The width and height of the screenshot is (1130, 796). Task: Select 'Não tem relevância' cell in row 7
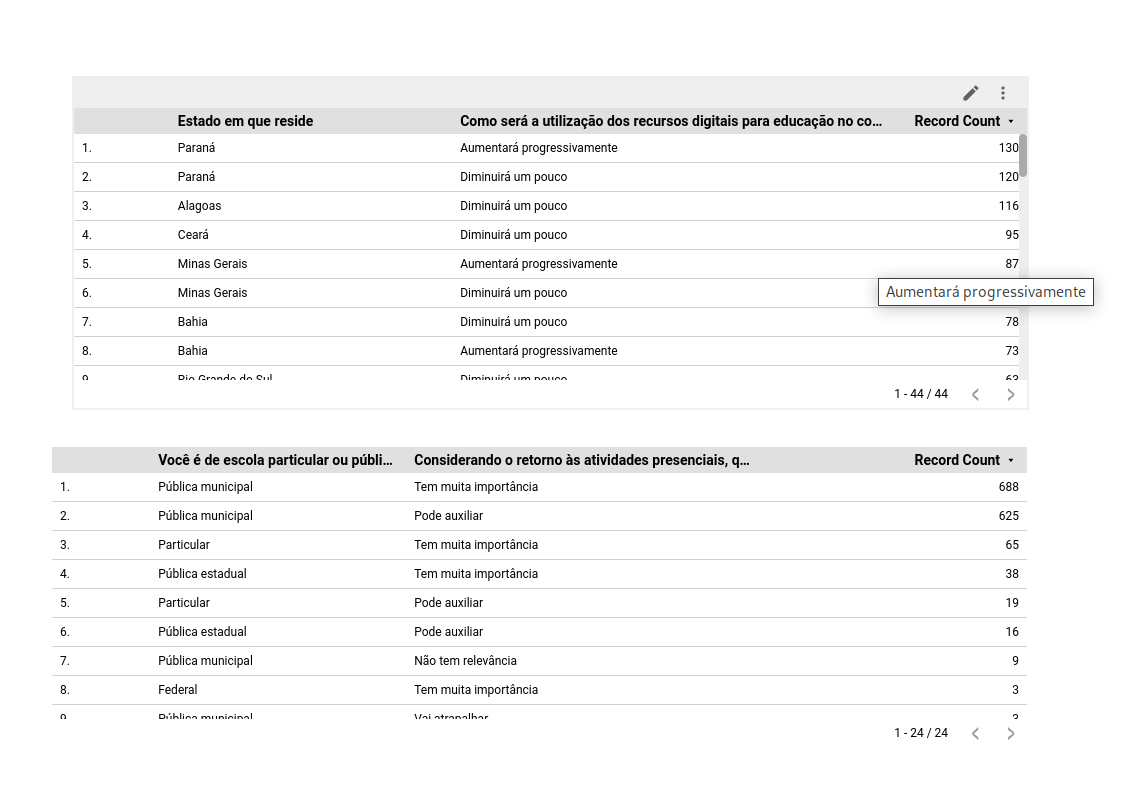(x=465, y=661)
